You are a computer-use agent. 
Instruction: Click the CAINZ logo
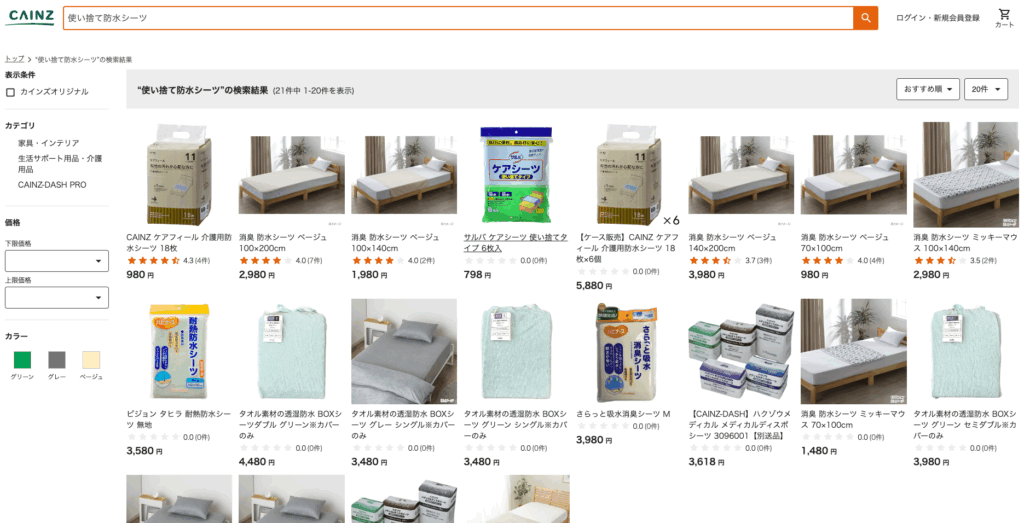click(30, 18)
